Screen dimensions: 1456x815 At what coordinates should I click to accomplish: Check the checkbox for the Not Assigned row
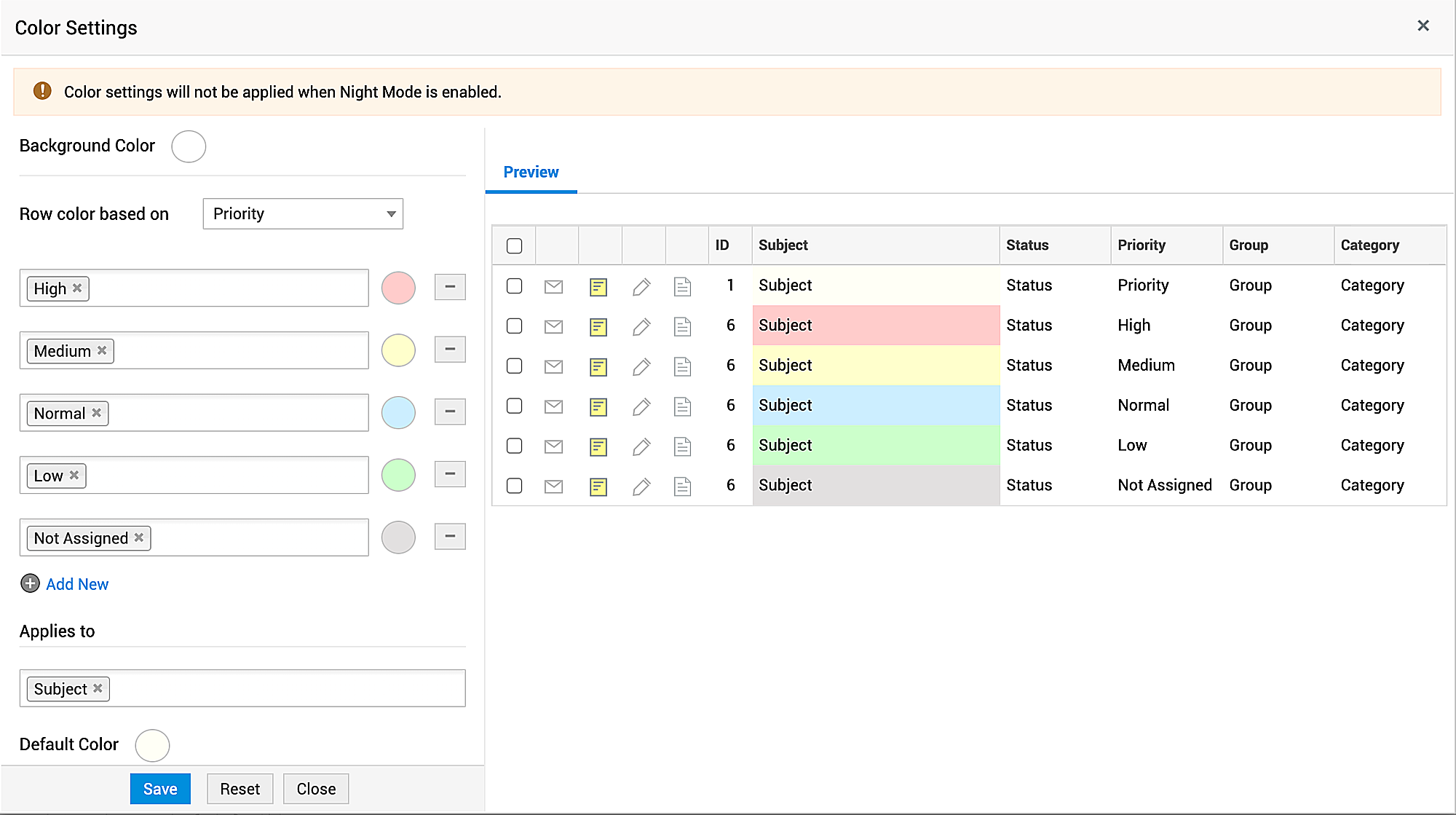pos(514,486)
